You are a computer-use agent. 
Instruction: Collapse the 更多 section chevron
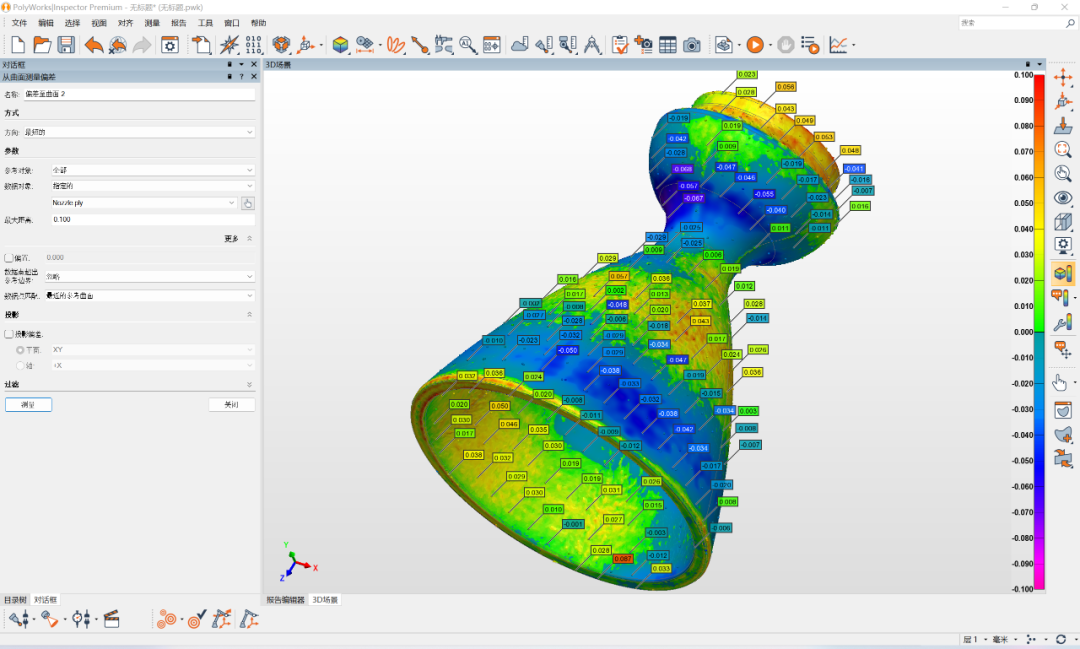point(249,238)
